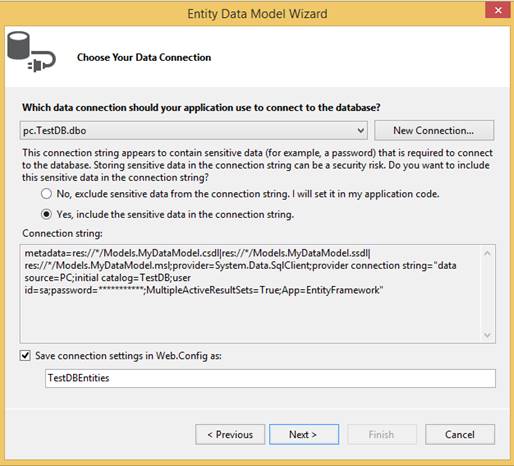
Task: Close the Entity Data Model Wizard
Action: click(498, 10)
